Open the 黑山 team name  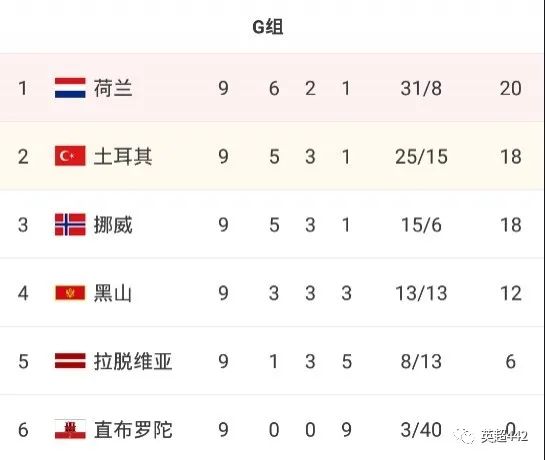(113, 293)
